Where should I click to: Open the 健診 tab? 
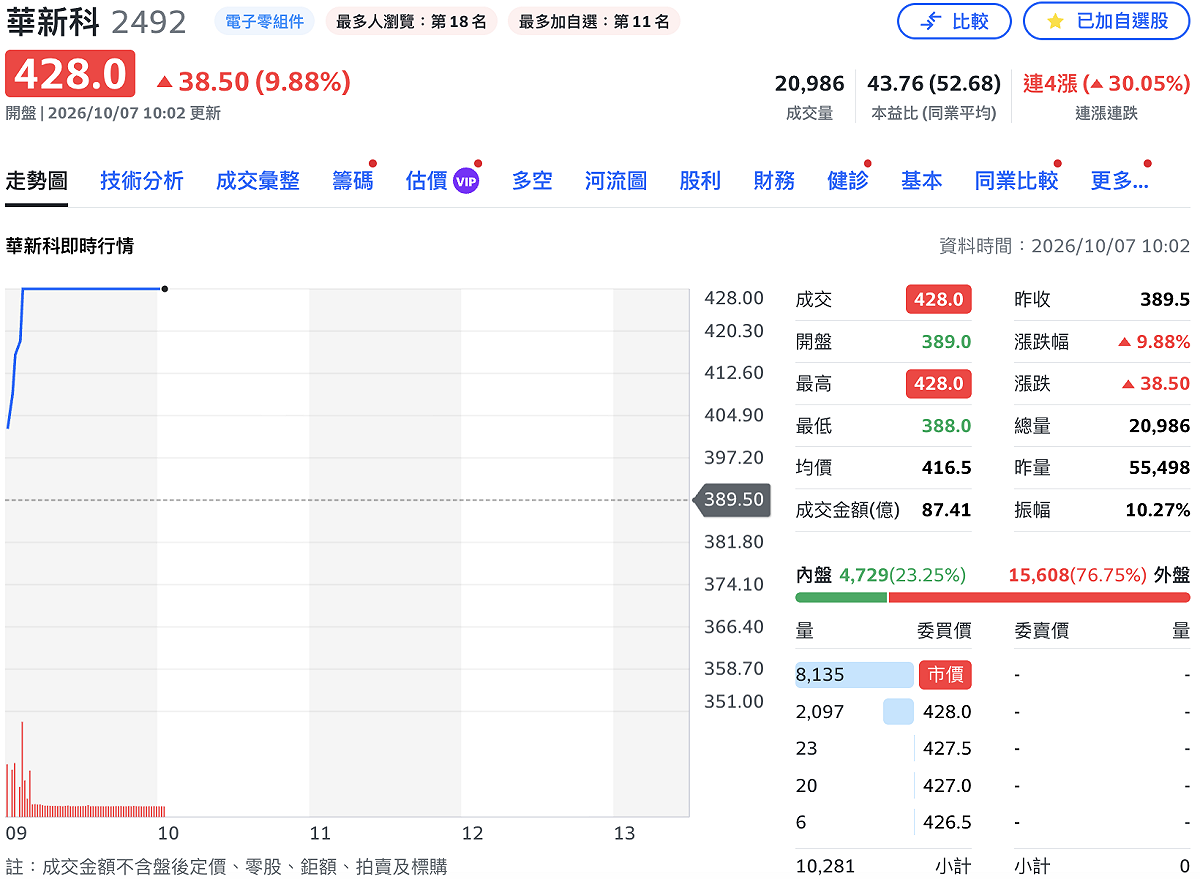(x=848, y=181)
